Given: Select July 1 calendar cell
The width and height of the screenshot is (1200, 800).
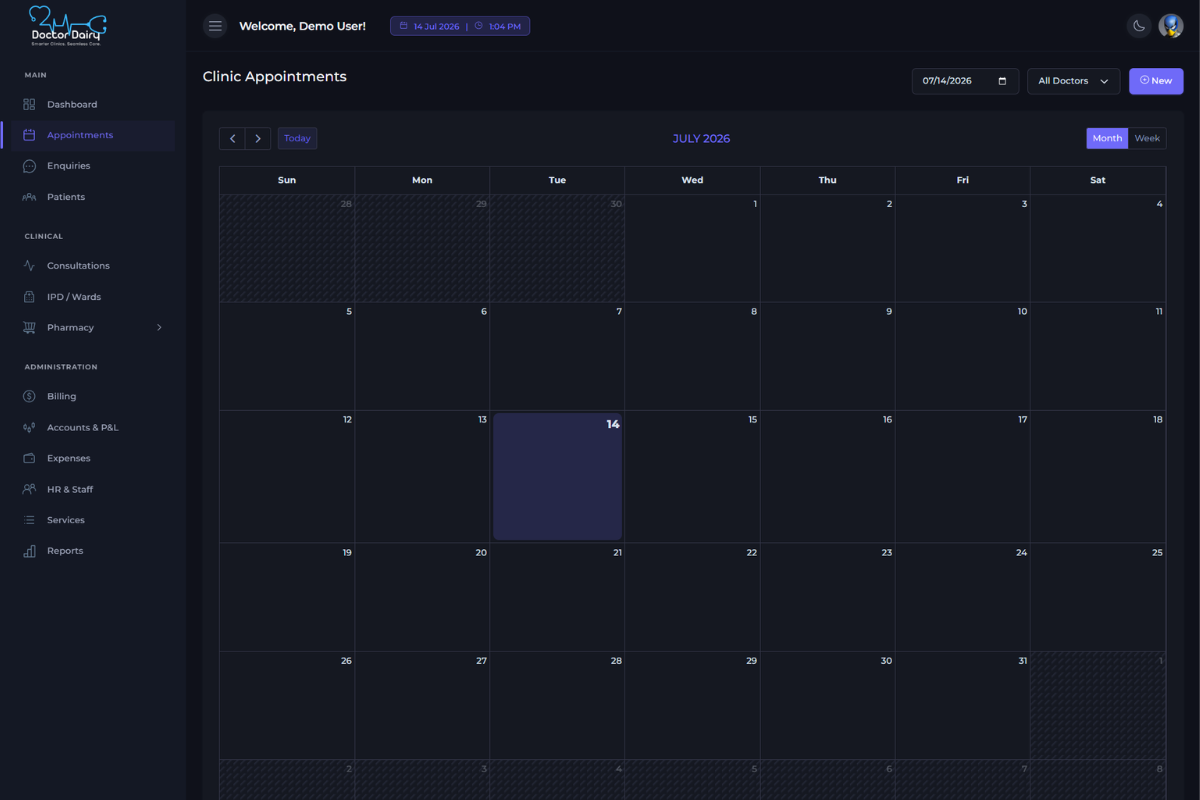Looking at the screenshot, I should [x=692, y=248].
